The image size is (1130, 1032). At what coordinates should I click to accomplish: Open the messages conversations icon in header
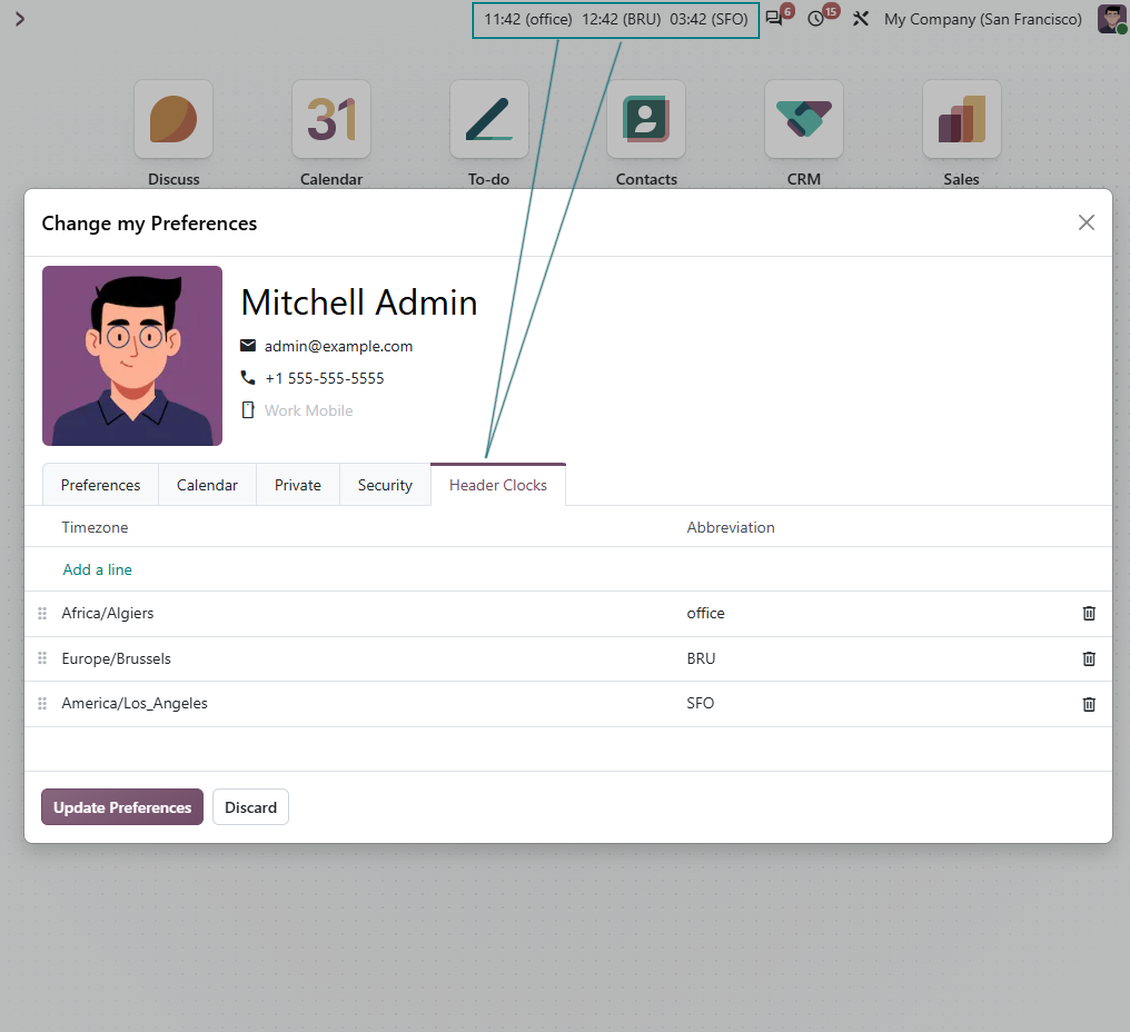coord(775,19)
